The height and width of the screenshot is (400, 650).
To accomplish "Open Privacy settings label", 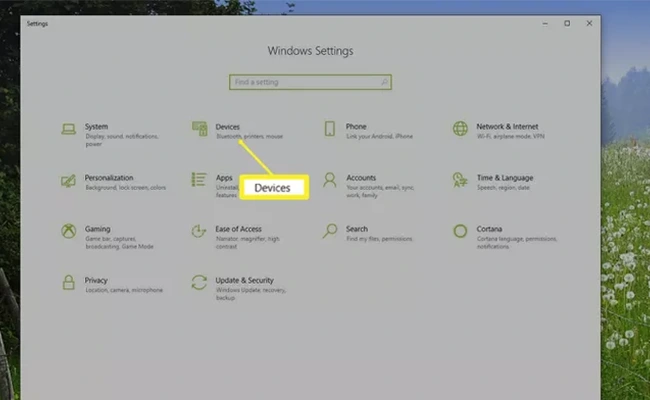I will (96, 281).
